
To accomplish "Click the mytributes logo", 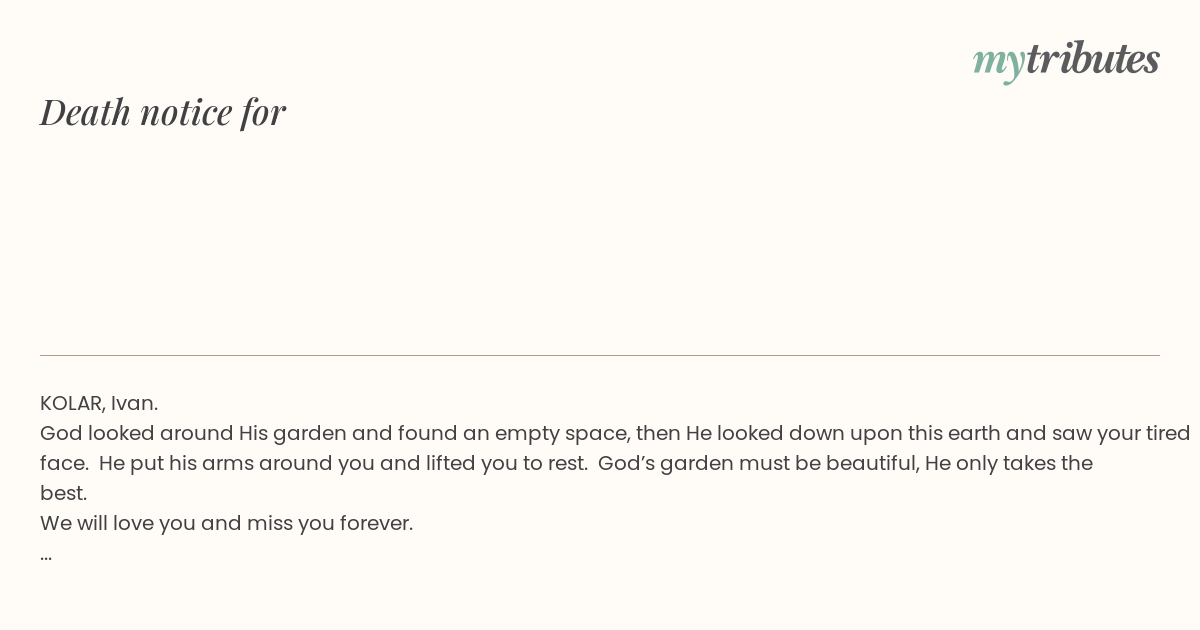I will pyautogui.click(x=1066, y=60).
